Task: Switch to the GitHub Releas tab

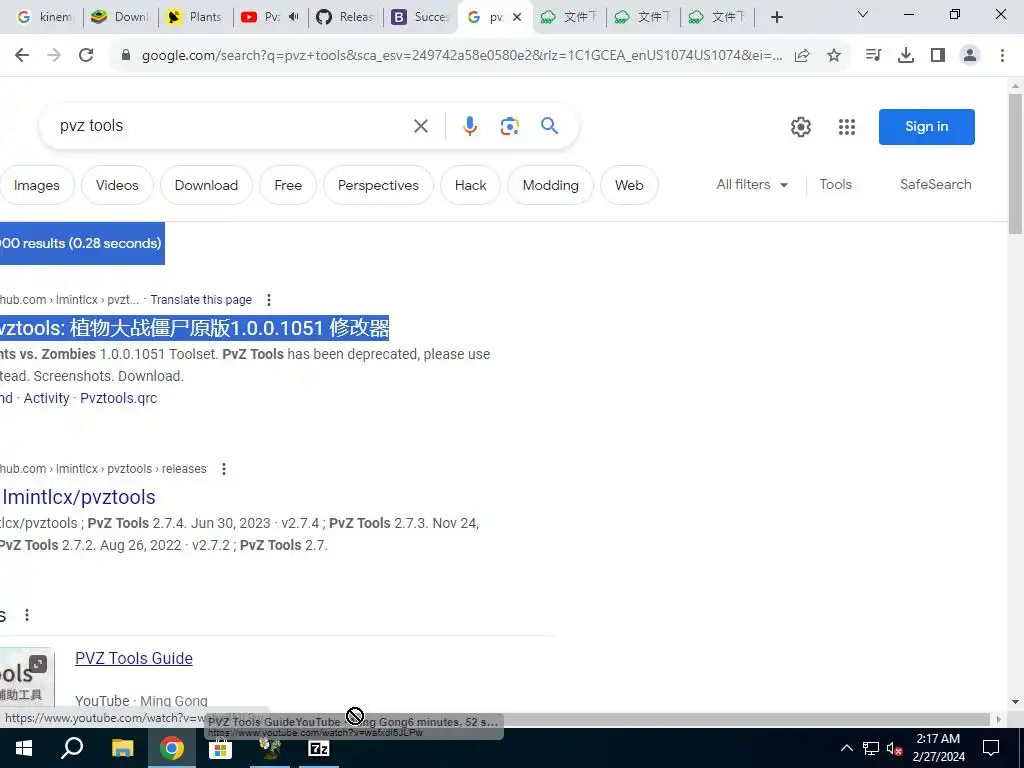Action: coord(345,17)
